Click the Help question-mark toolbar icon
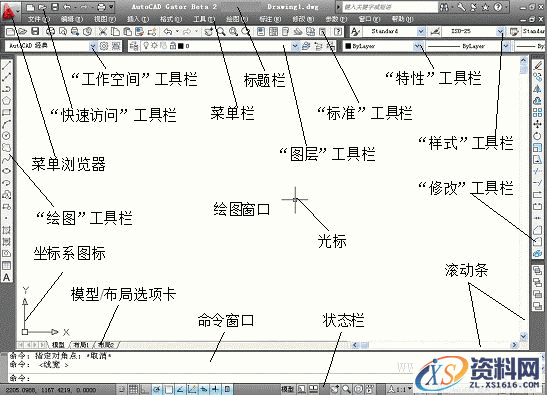The height and width of the screenshot is (395, 547). (338, 32)
